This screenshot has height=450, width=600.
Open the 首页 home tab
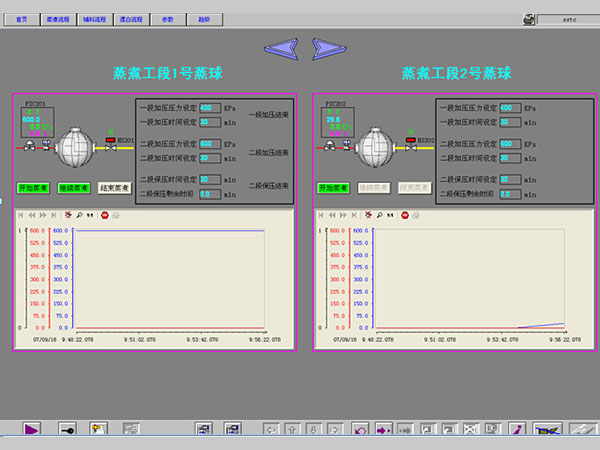23,19
